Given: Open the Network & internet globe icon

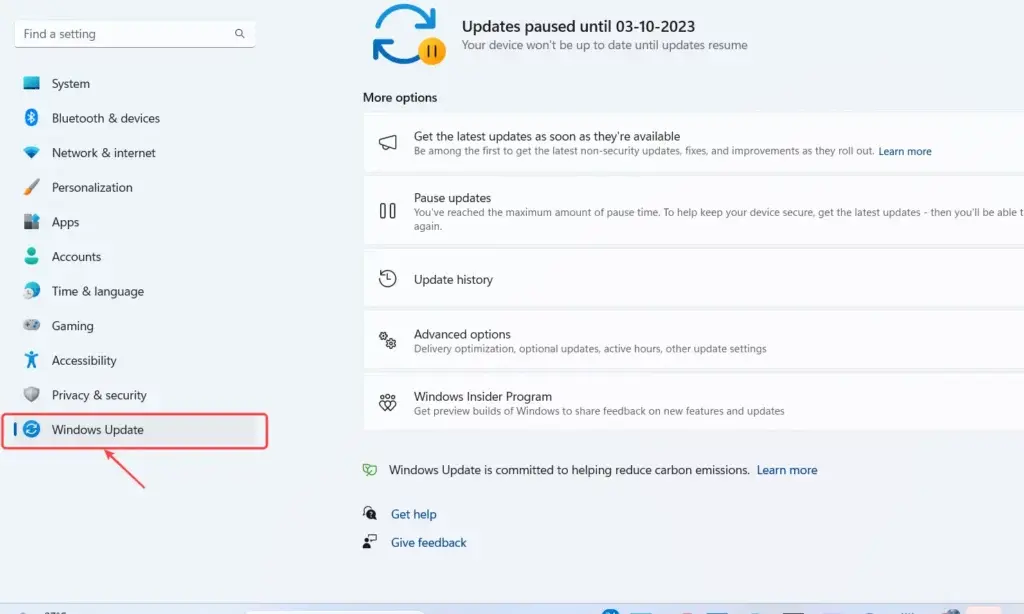Looking at the screenshot, I should pyautogui.click(x=30, y=152).
